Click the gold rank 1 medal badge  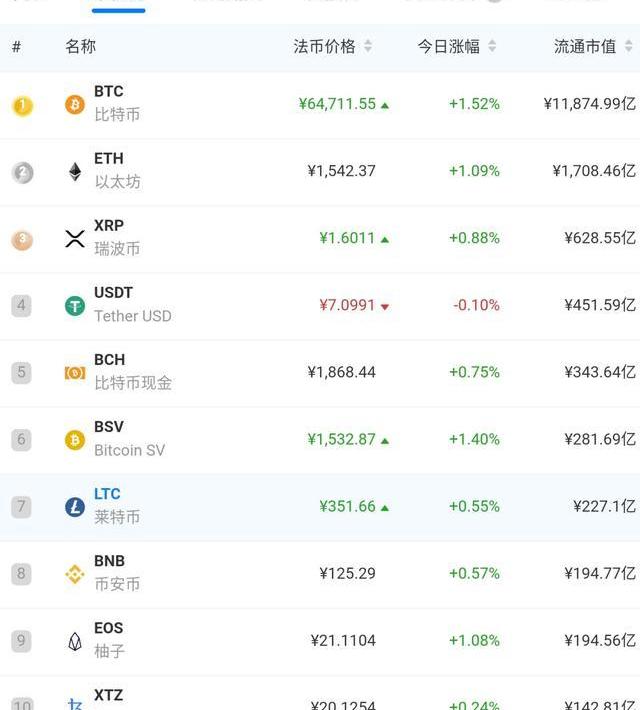pos(22,105)
